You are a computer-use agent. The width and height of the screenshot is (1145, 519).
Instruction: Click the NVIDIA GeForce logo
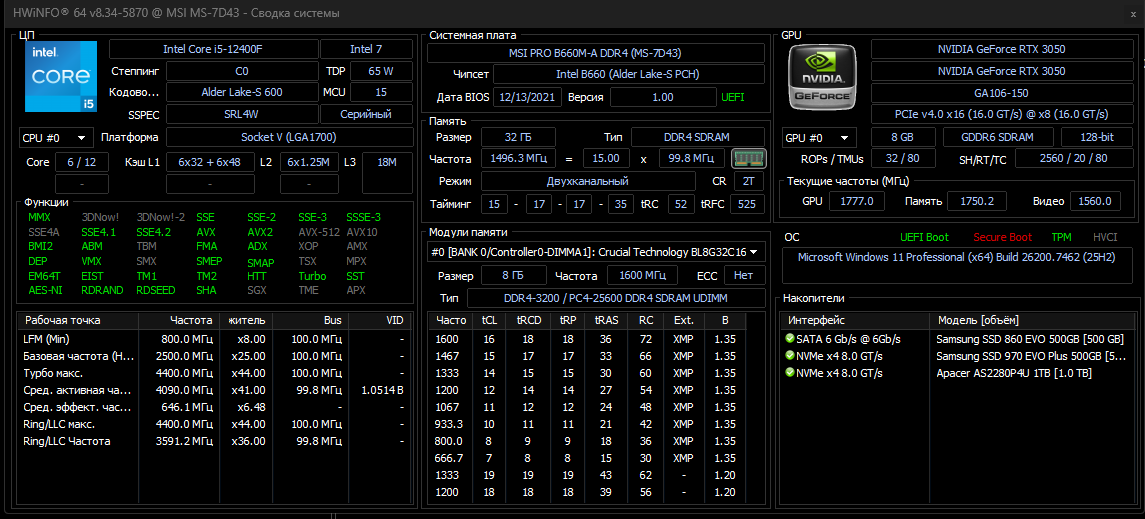click(824, 77)
